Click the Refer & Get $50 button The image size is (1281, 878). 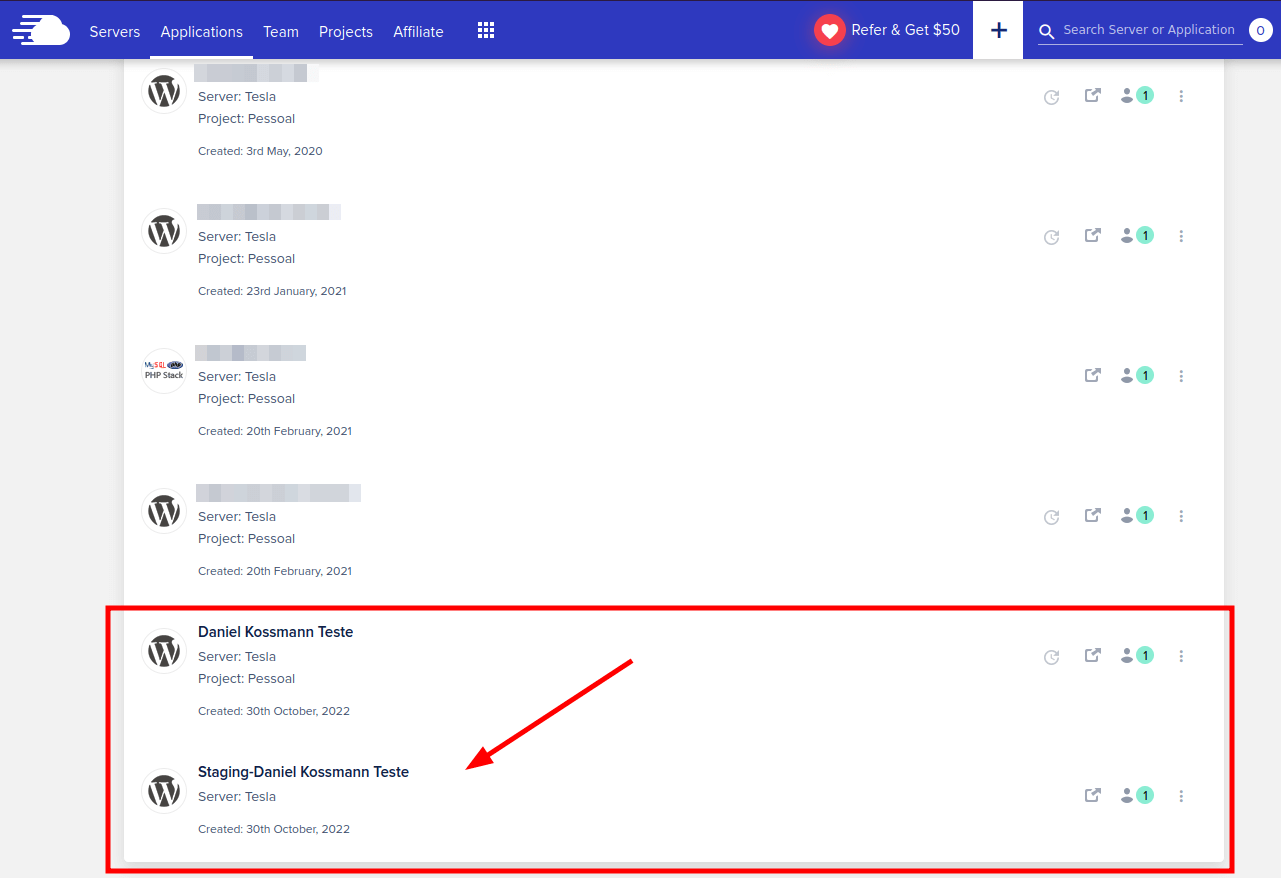coord(888,30)
